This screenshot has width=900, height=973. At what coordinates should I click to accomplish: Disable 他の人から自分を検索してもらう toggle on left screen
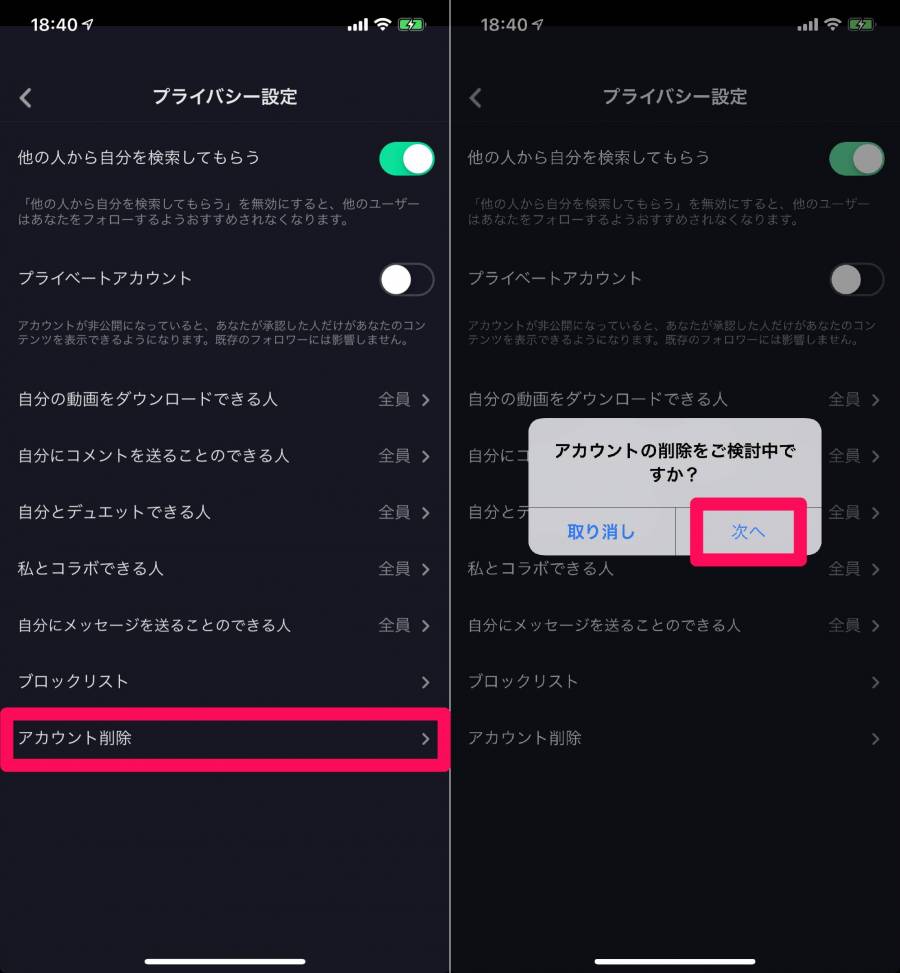407,159
